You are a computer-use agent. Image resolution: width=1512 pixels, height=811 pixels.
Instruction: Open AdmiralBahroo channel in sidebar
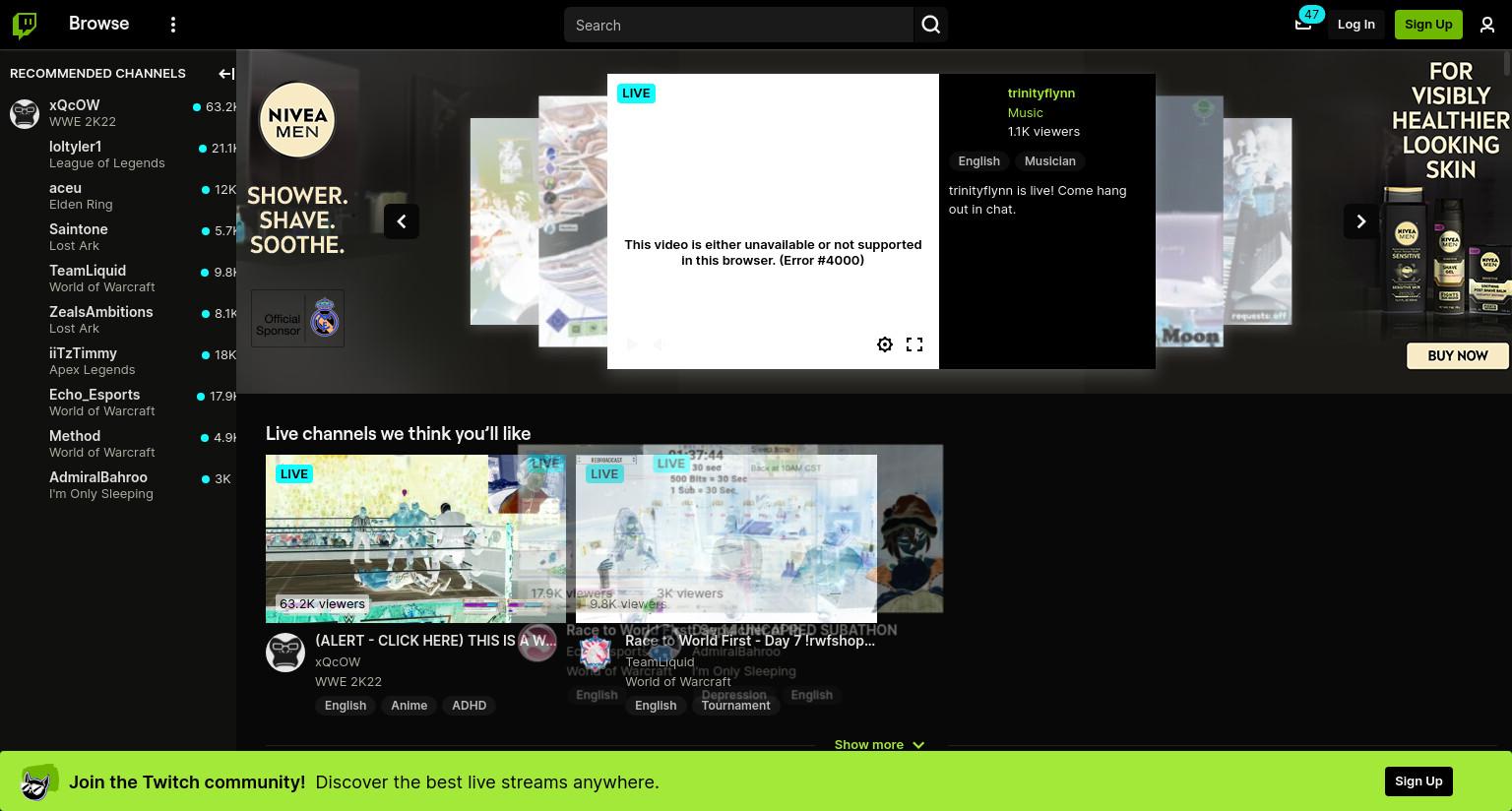point(118,485)
